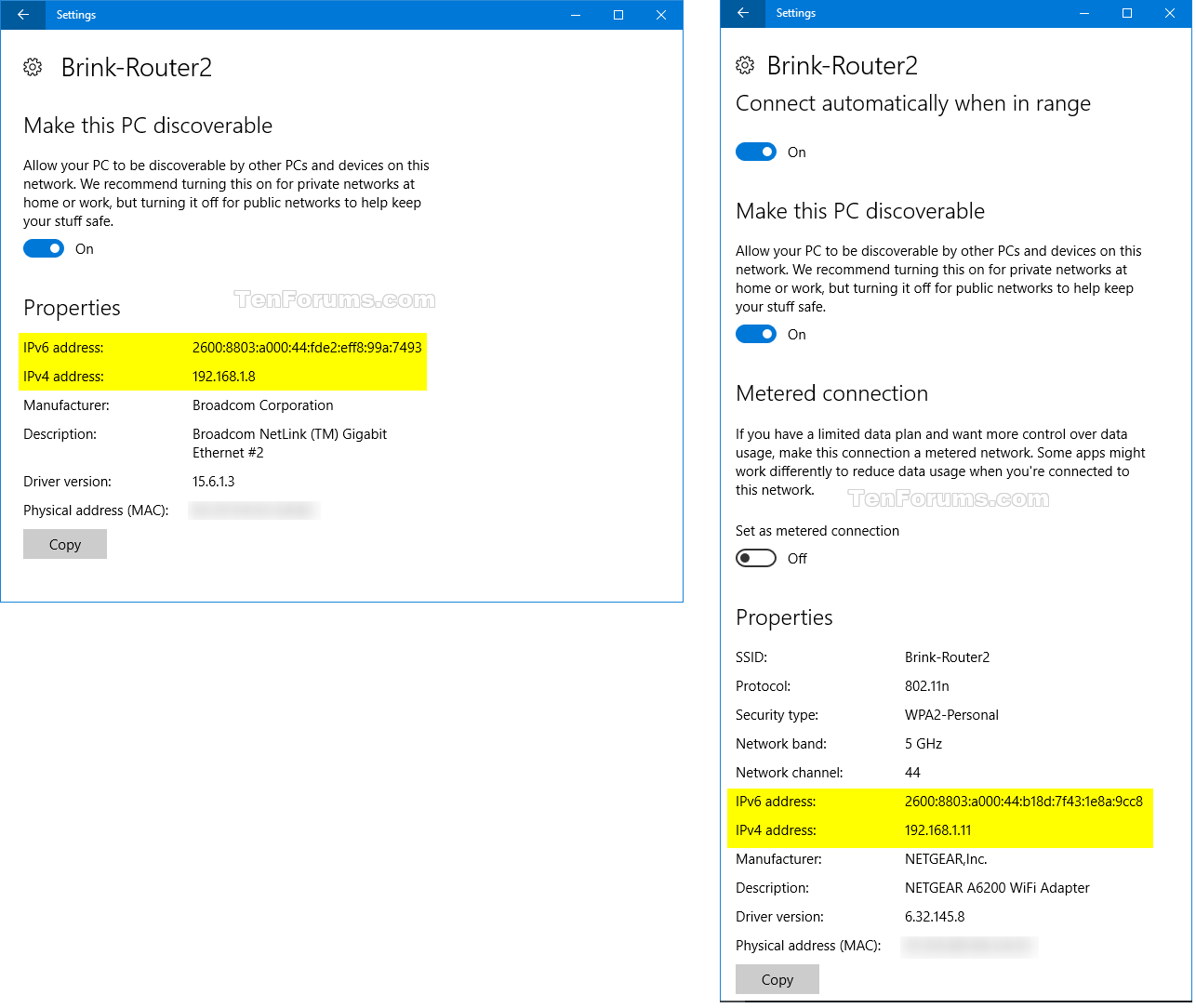Click driver version 6.32.145.8

tap(935, 917)
